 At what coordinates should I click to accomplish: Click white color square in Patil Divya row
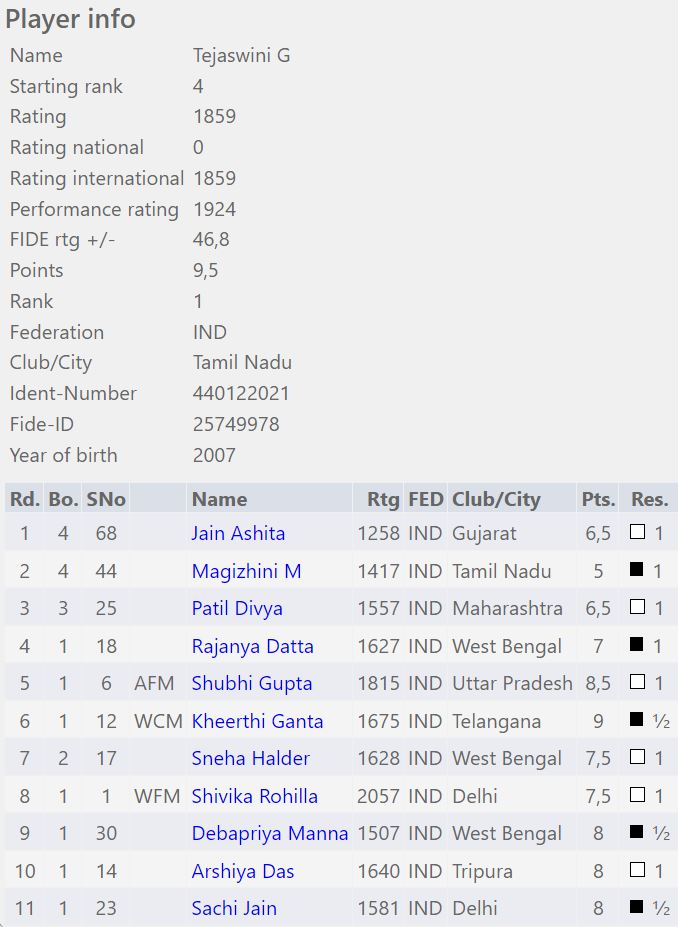pos(637,608)
